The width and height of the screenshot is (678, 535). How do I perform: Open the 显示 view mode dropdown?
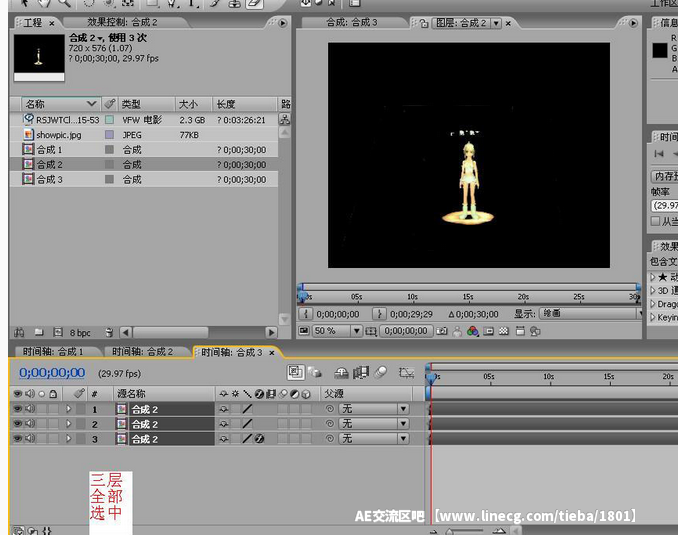(590, 314)
